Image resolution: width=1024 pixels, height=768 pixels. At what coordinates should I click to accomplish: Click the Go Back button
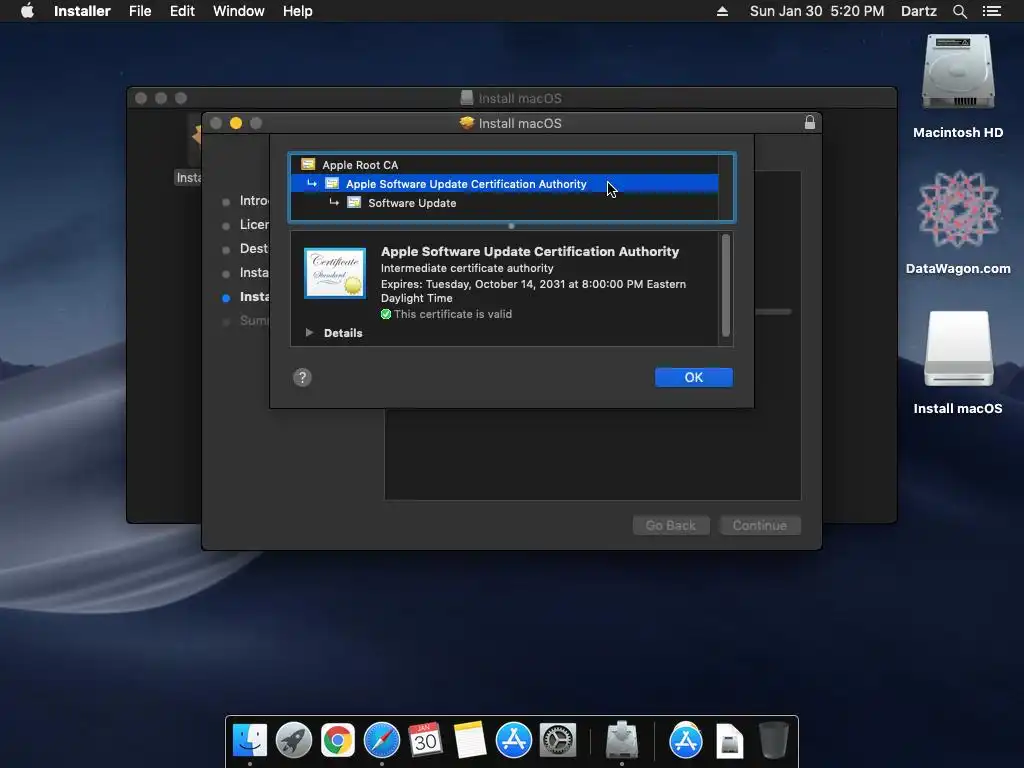click(x=671, y=525)
